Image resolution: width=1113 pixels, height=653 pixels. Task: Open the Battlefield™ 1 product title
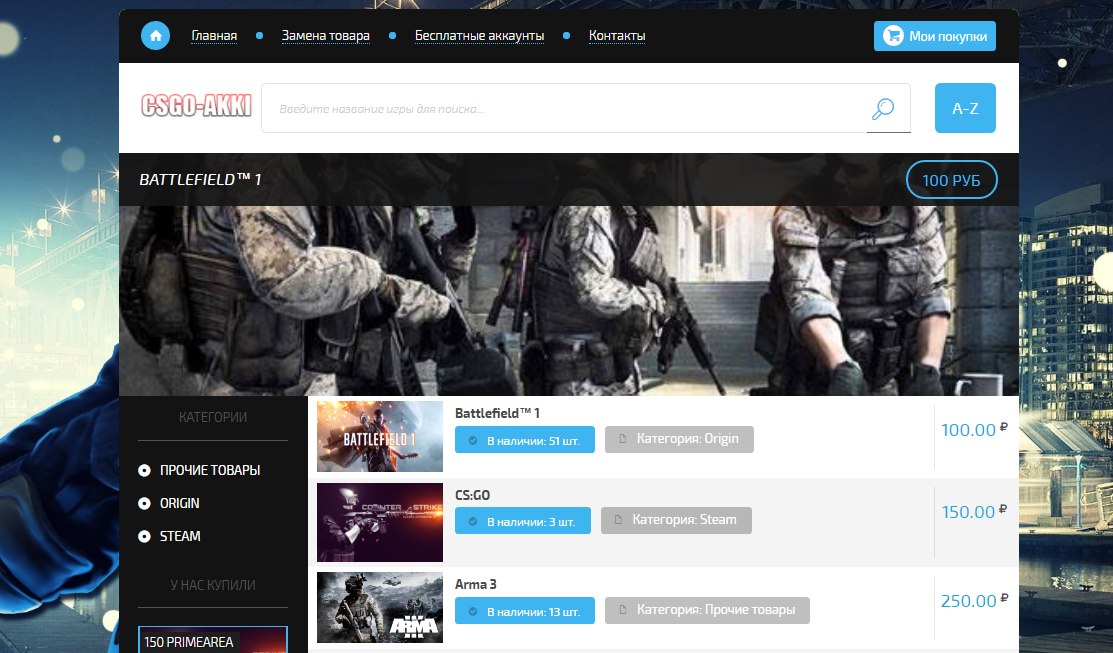[x=498, y=413]
